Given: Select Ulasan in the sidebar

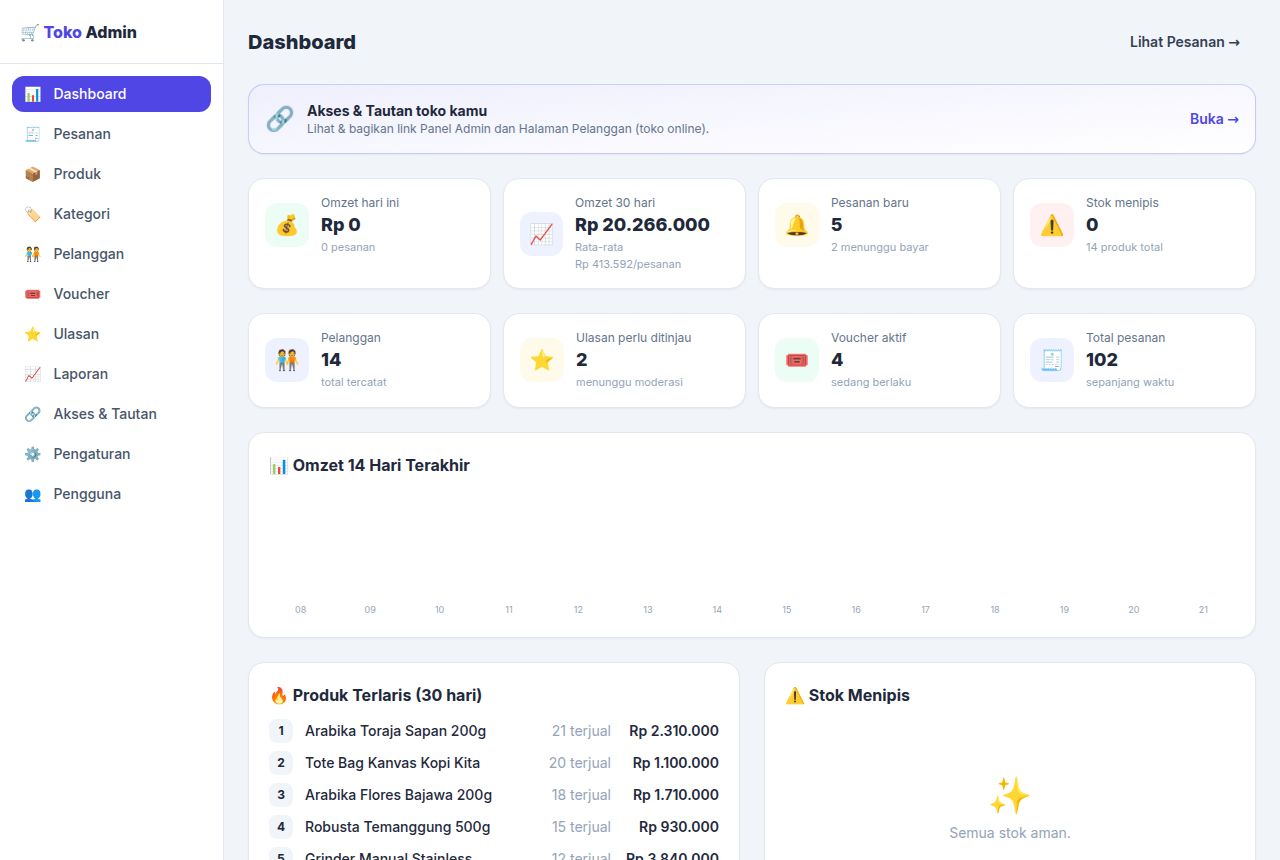Looking at the screenshot, I should point(111,334).
